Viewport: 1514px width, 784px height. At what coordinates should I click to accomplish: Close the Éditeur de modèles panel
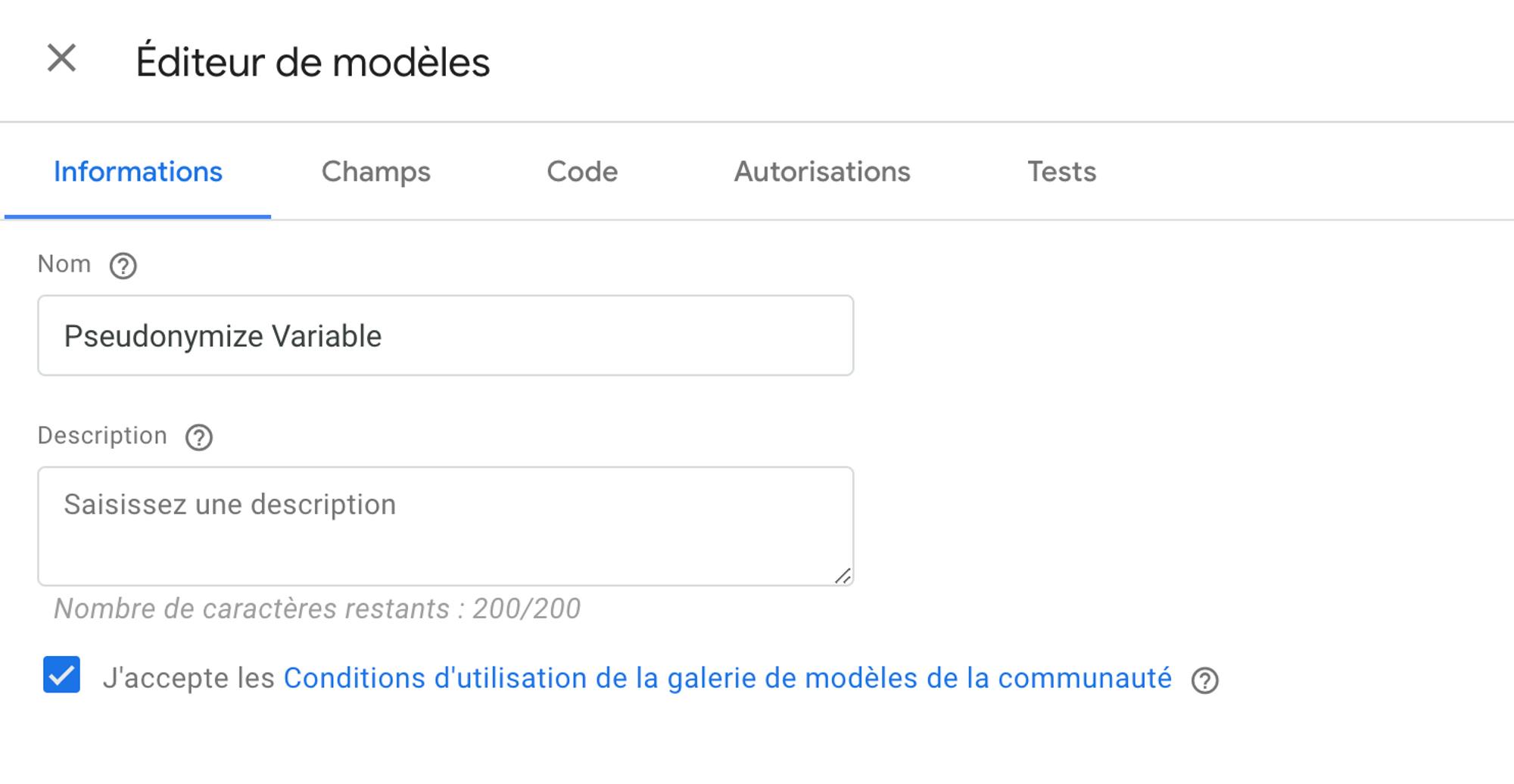pos(61,58)
